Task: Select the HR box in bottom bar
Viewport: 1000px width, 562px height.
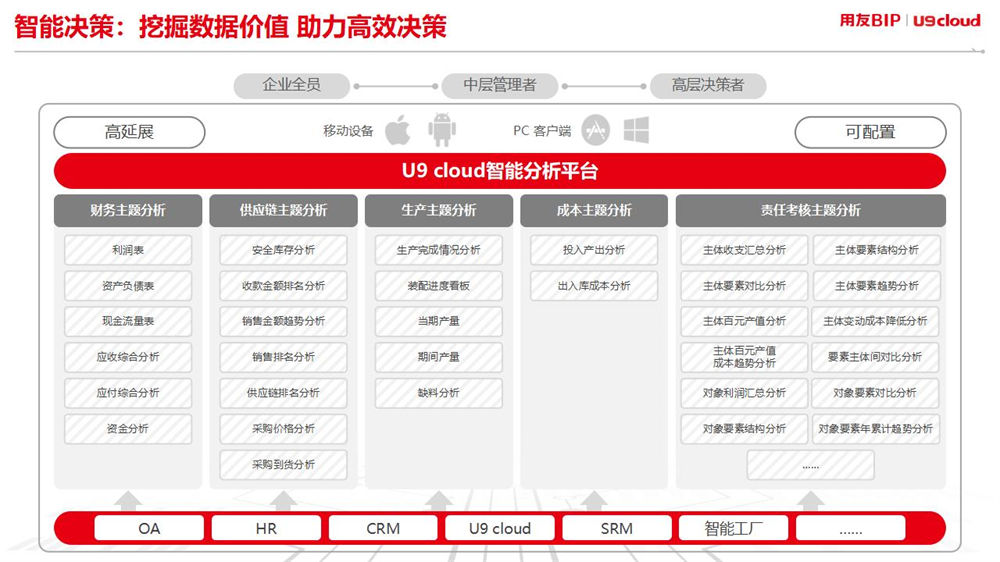Action: pos(266,528)
